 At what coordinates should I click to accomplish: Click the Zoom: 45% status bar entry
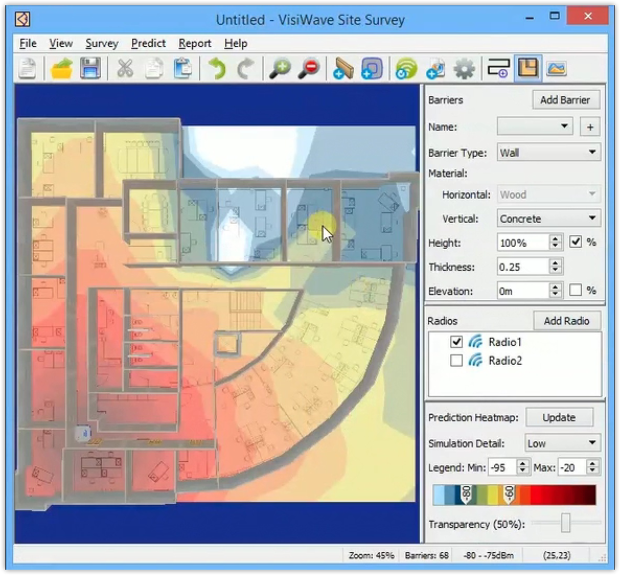tap(371, 555)
